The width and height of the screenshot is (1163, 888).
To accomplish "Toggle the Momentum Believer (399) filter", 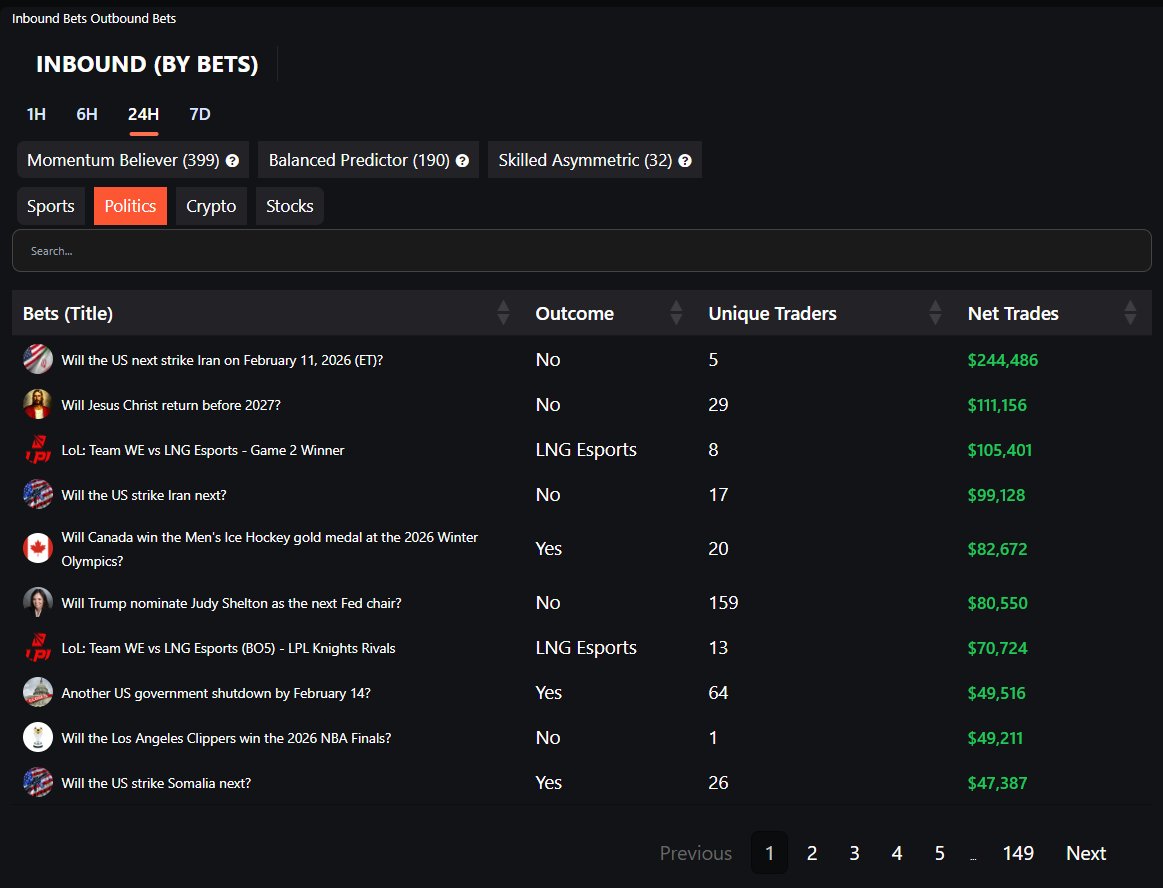I will 133,160.
